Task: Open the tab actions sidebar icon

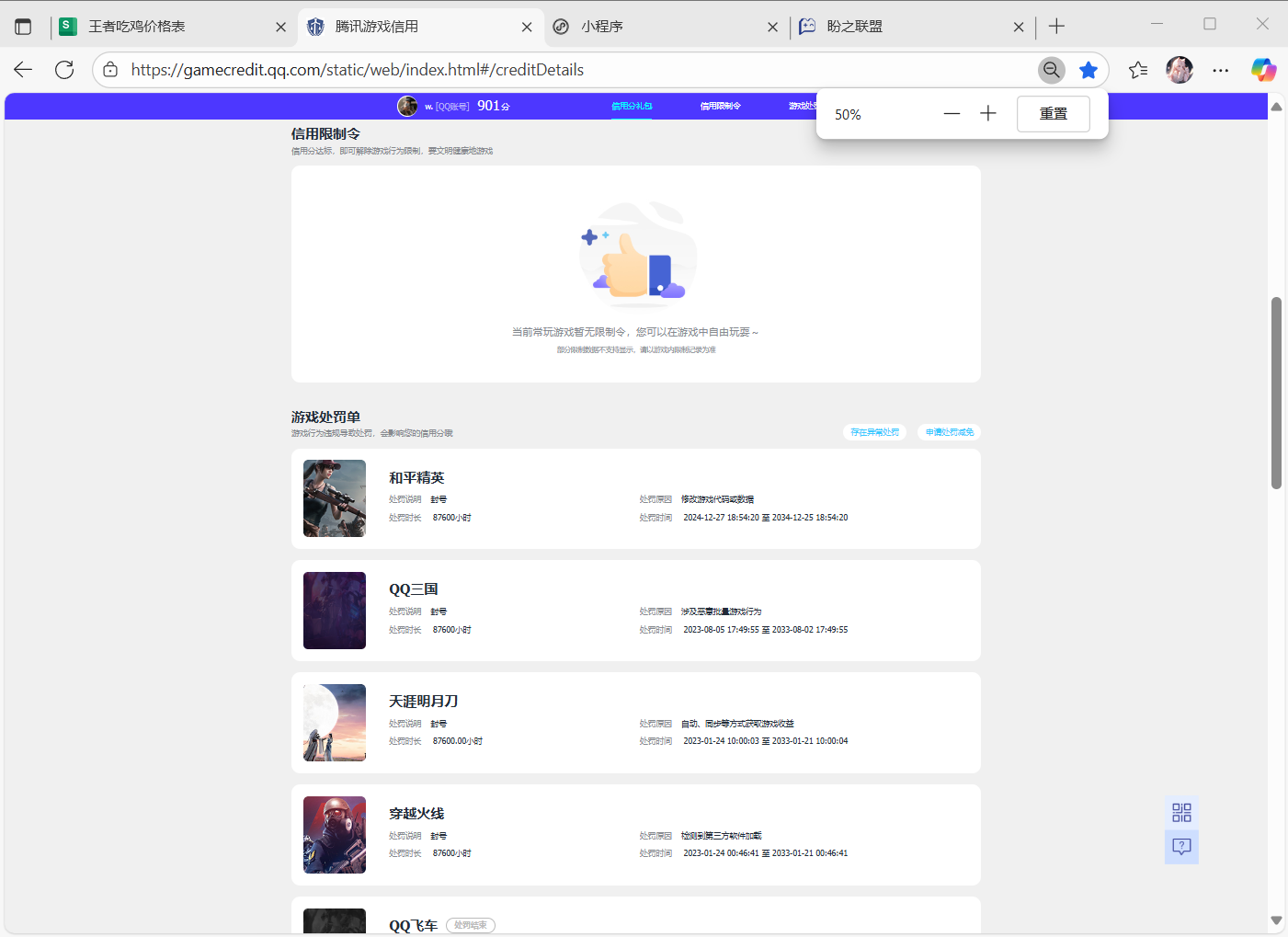Action: coord(23,27)
